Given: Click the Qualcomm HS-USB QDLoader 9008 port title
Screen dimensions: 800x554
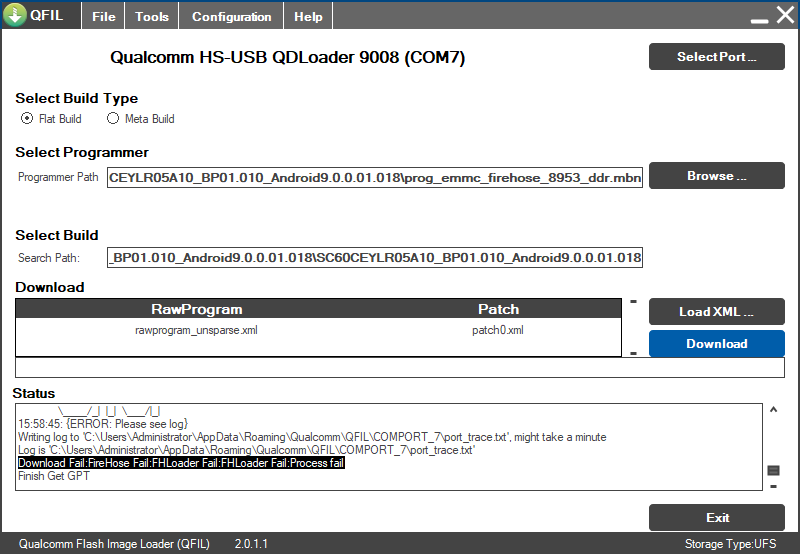Looking at the screenshot, I should (x=288, y=57).
